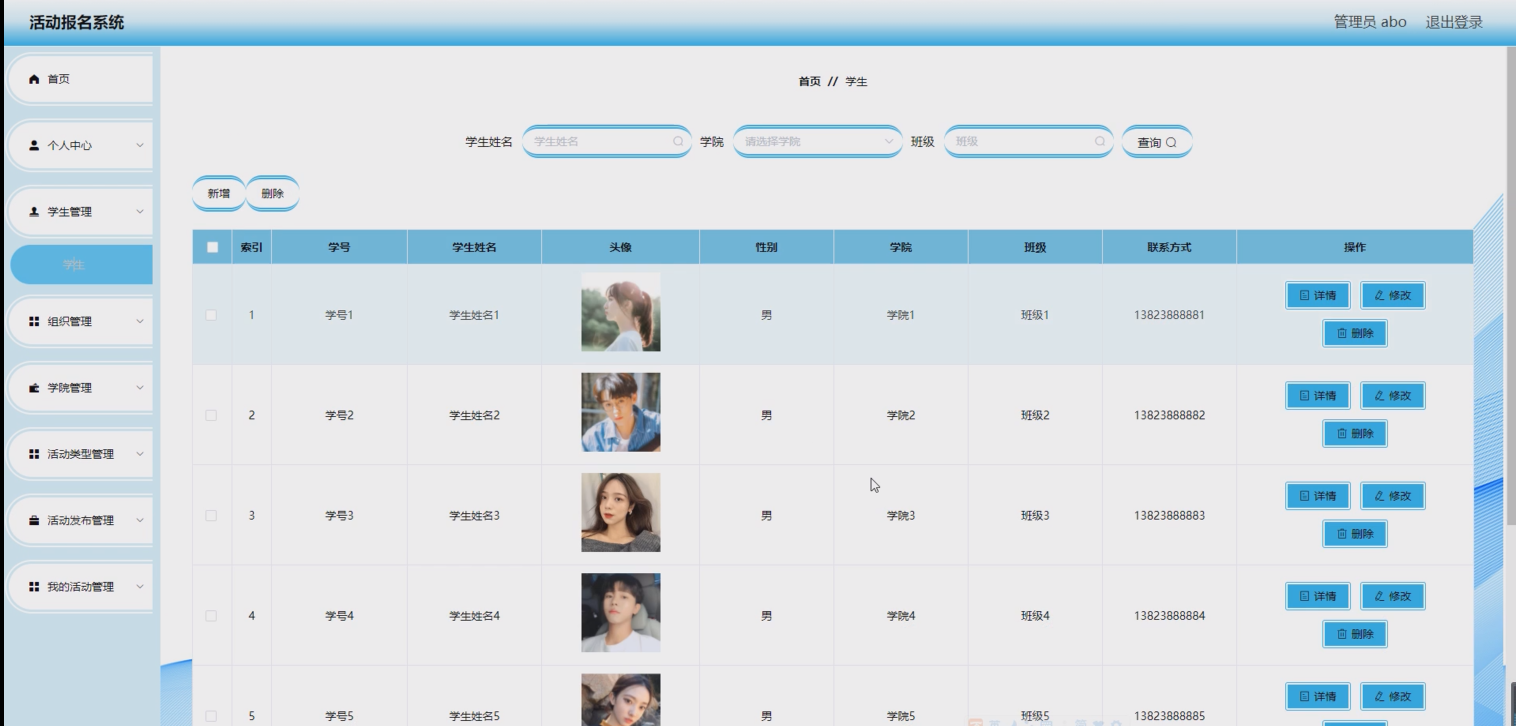The height and width of the screenshot is (726, 1516).
Task: Click the detail icon in row 学号4
Action: click(1304, 596)
